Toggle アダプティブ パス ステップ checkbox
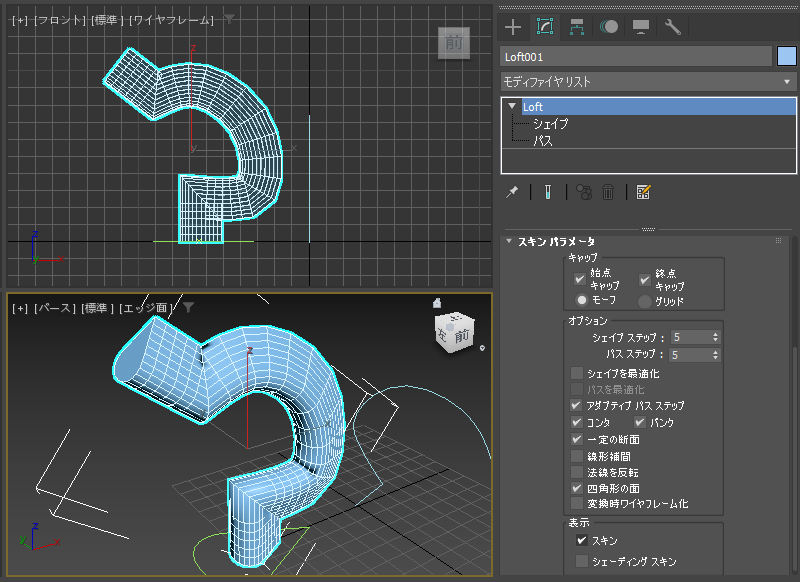This screenshot has height=582, width=800. pyautogui.click(x=577, y=406)
